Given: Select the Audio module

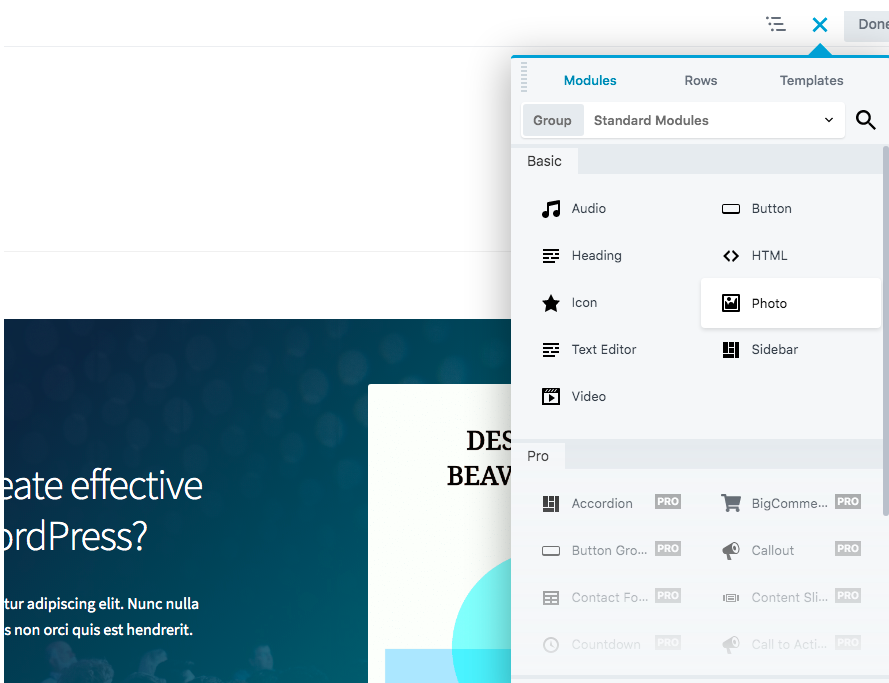Looking at the screenshot, I should coord(588,209).
